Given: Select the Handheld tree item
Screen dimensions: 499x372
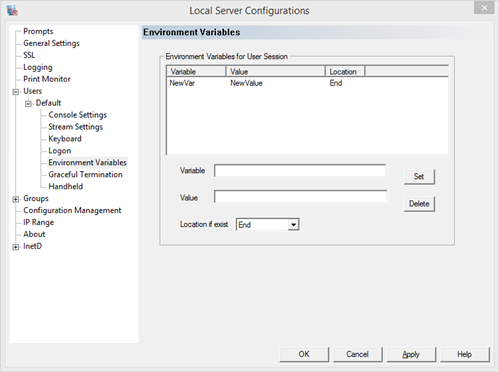Looking at the screenshot, I should pos(65,187).
